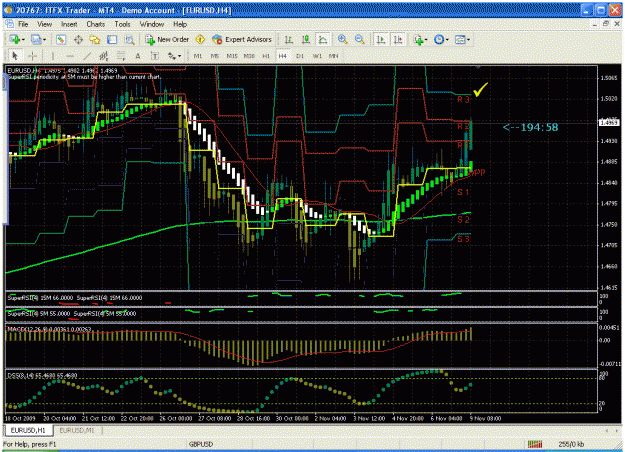Switch chart to bar chart style
Screen dimensions: 625x452
click(x=289, y=39)
